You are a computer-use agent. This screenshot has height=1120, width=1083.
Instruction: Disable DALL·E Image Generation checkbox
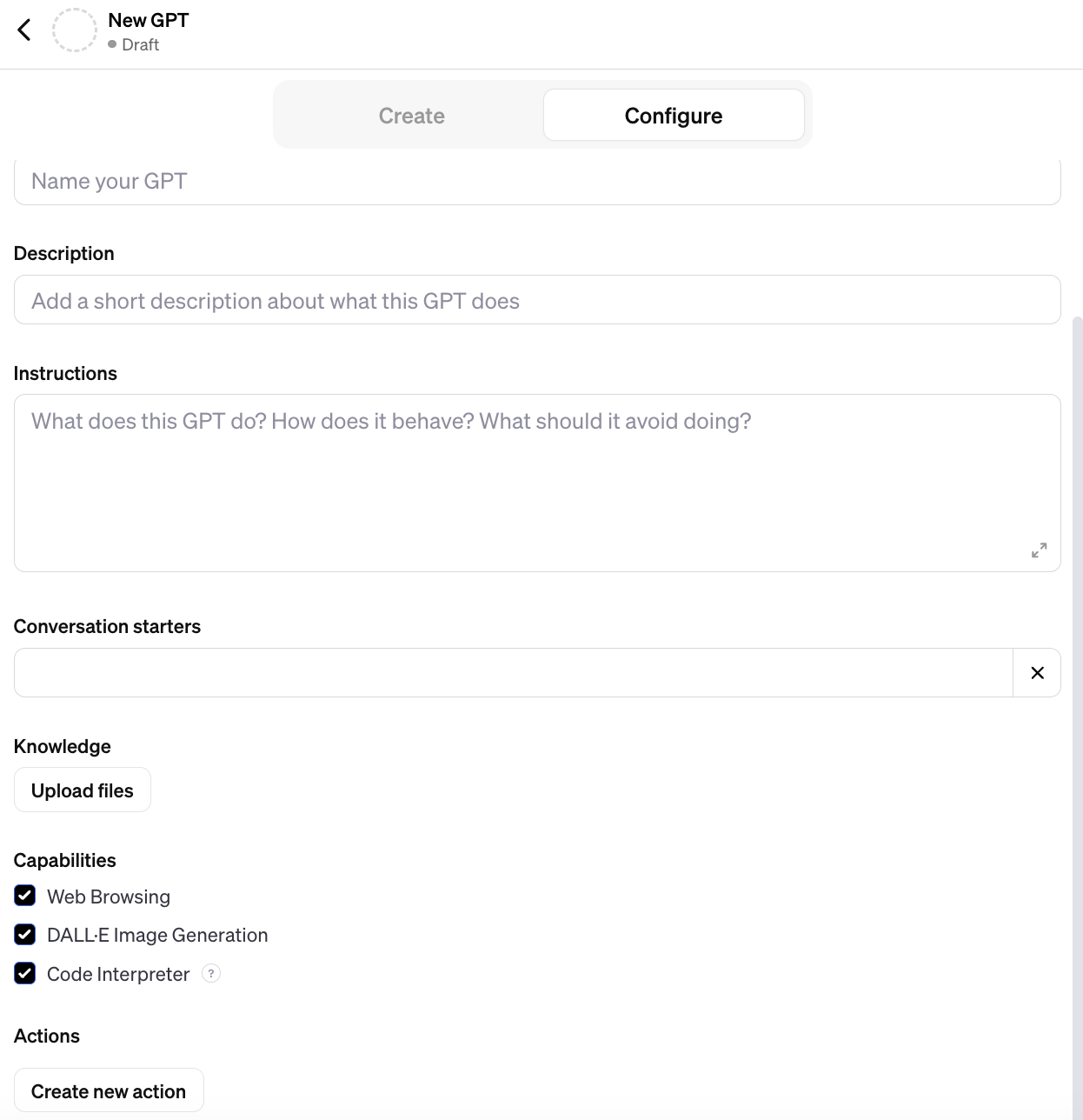point(25,935)
